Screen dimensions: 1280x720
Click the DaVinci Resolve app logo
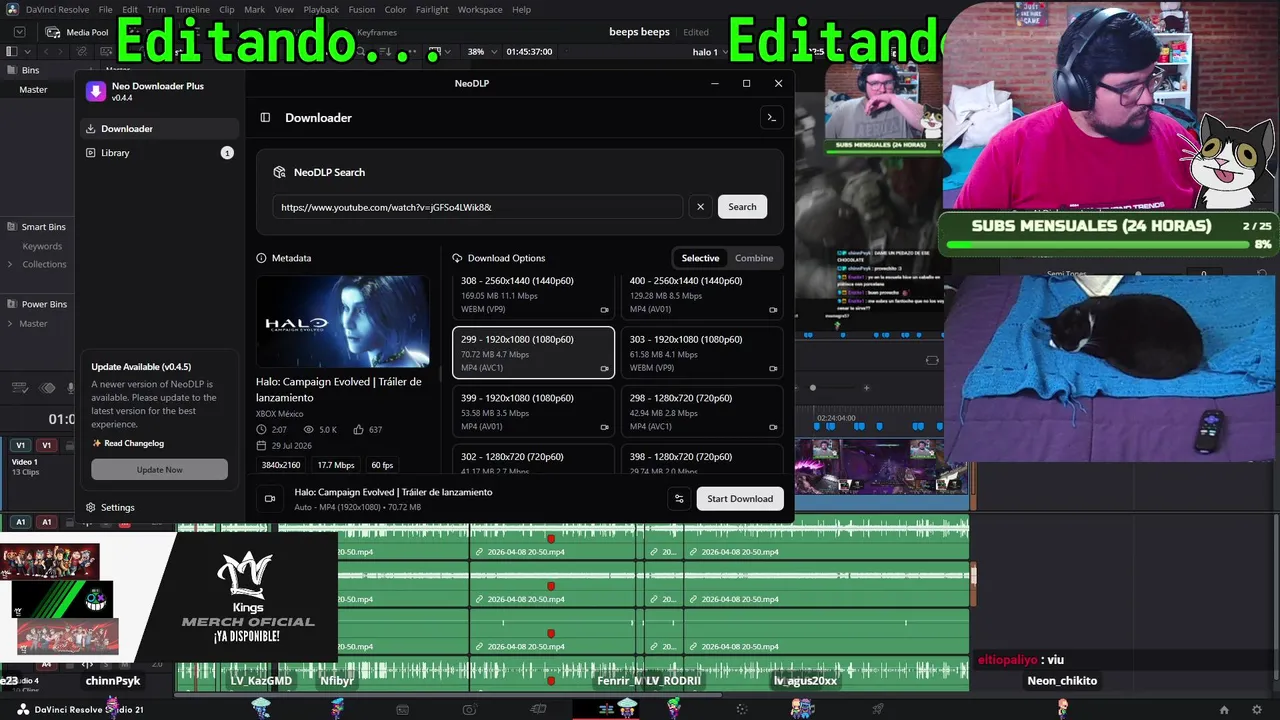12,9
